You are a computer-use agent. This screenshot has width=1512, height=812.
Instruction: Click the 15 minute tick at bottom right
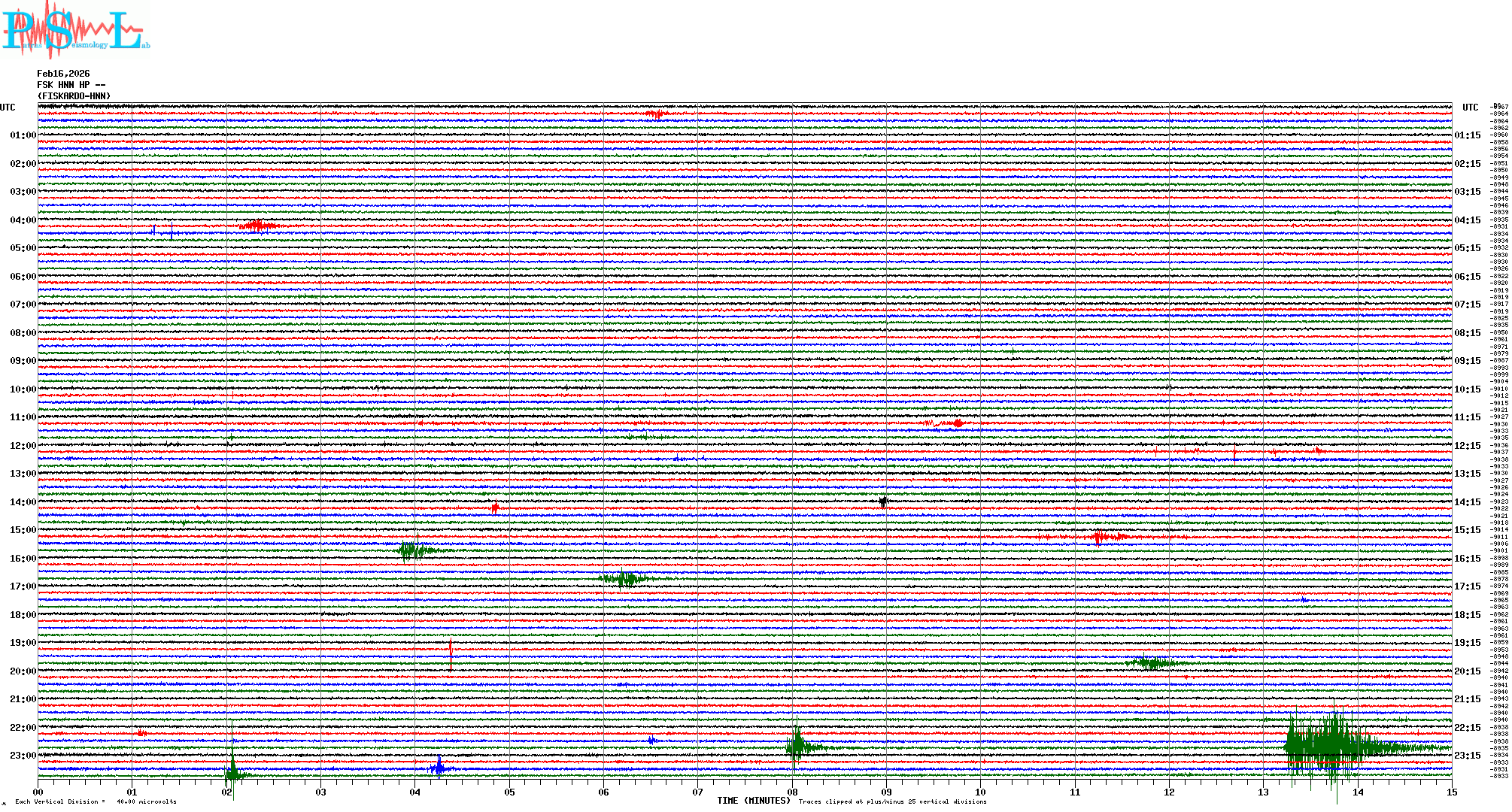[1452, 792]
